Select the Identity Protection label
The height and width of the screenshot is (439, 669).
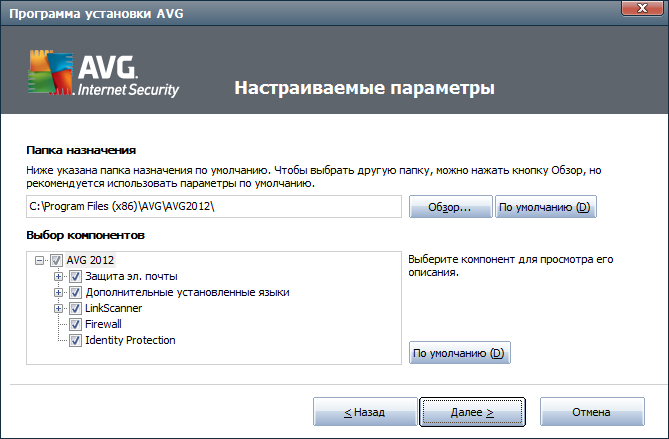130,340
